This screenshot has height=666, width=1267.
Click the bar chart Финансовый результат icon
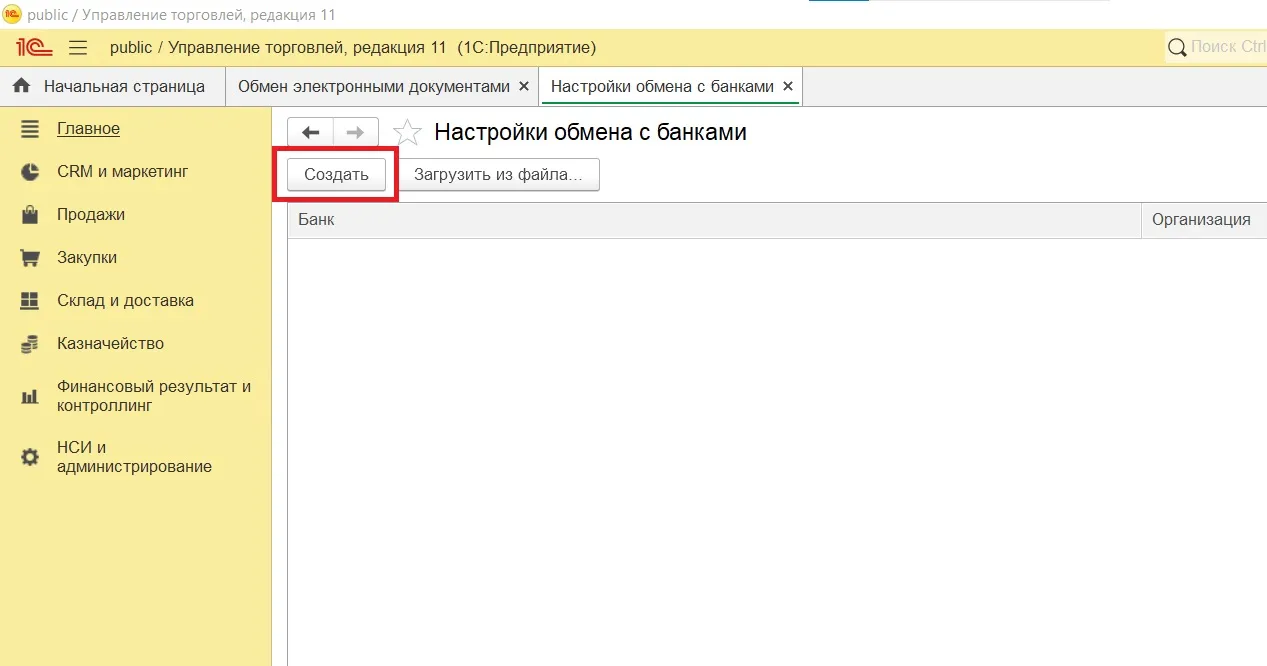pos(30,396)
